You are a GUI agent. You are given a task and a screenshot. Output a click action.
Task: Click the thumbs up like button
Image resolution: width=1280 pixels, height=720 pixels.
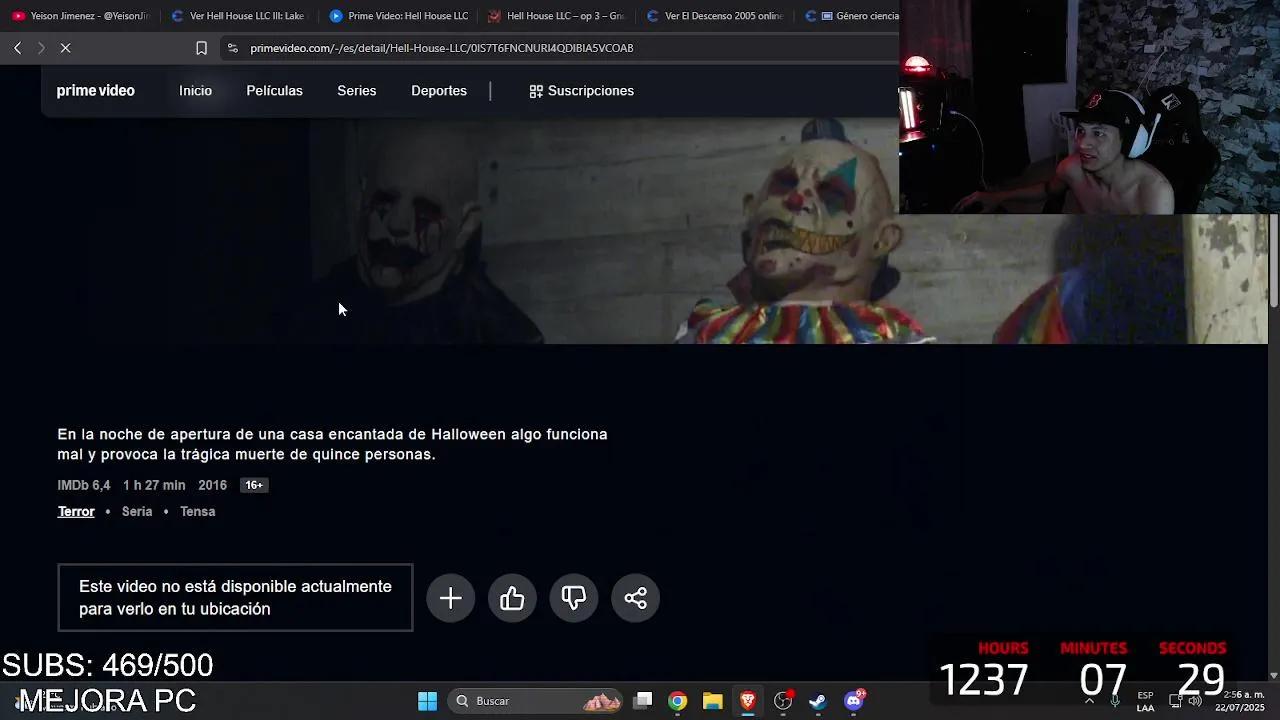pyautogui.click(x=512, y=598)
